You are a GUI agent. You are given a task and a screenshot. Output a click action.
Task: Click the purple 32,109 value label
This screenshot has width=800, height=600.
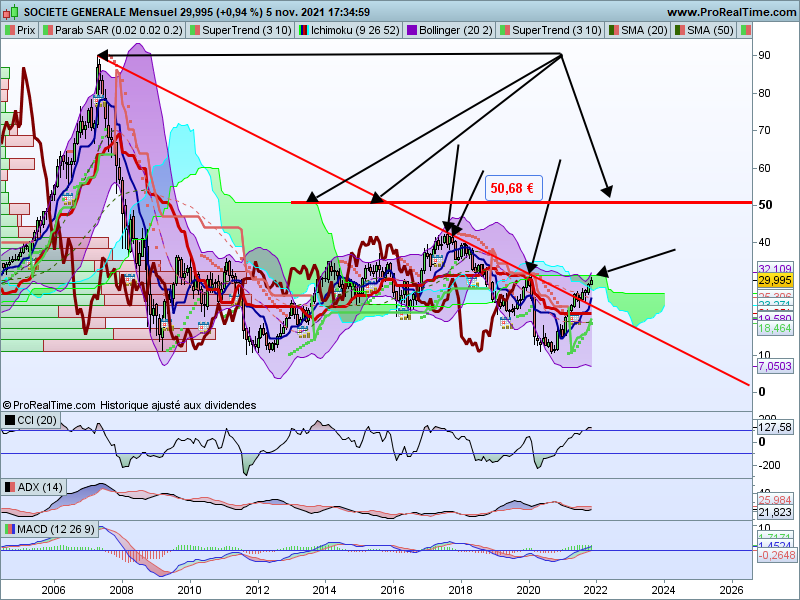(x=774, y=268)
